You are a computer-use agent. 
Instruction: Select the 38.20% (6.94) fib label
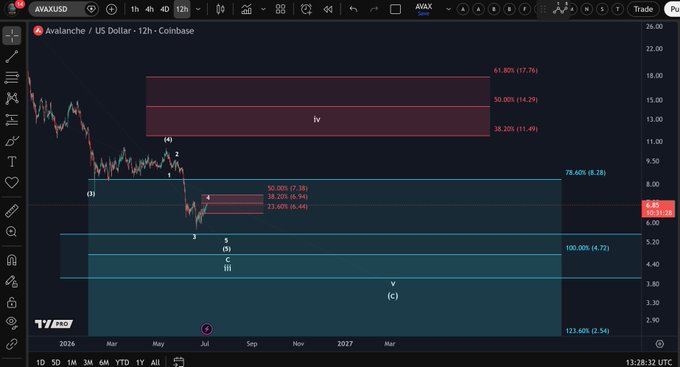point(288,197)
